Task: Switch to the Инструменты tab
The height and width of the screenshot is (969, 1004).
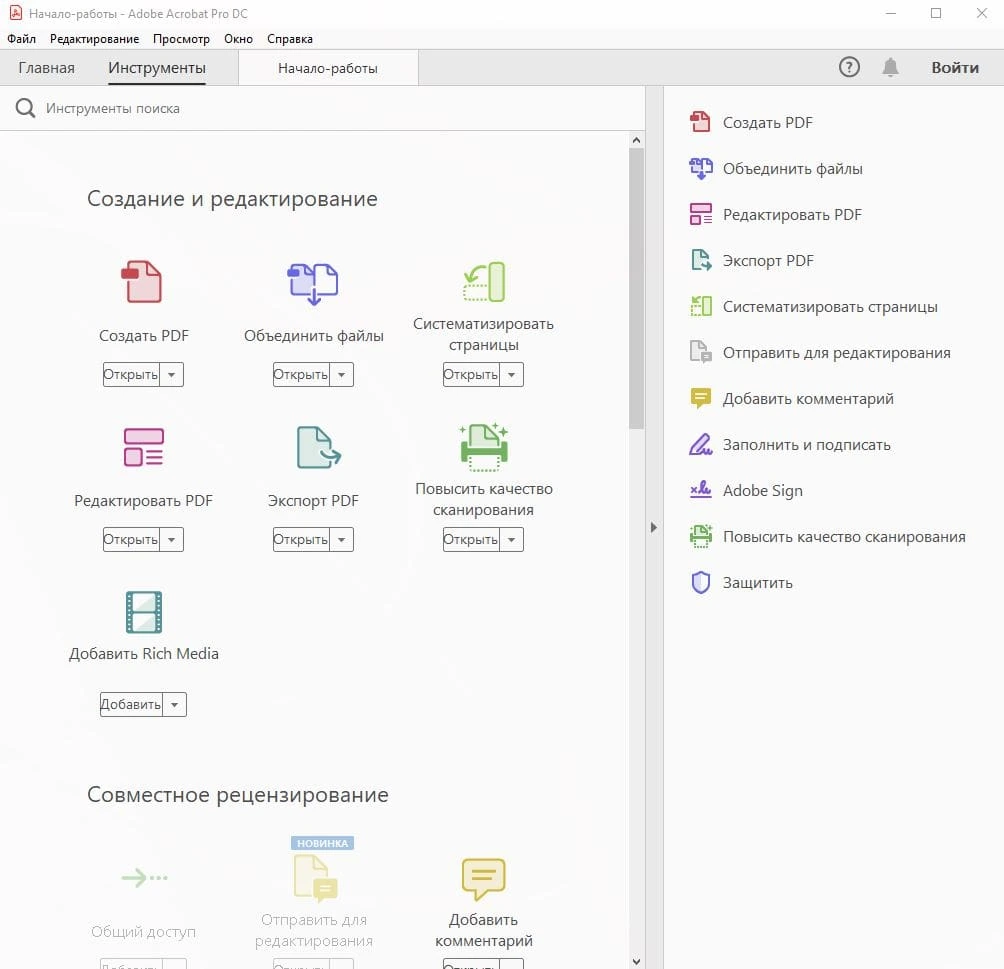Action: coord(157,67)
